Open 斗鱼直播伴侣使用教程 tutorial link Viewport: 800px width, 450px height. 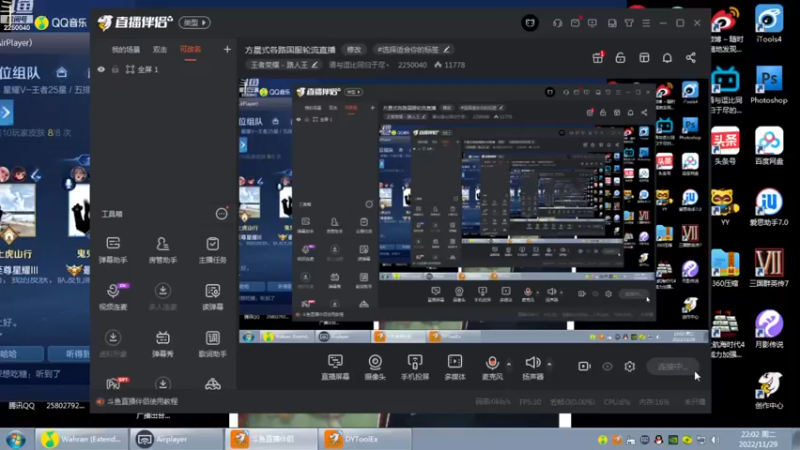[x=142, y=402]
